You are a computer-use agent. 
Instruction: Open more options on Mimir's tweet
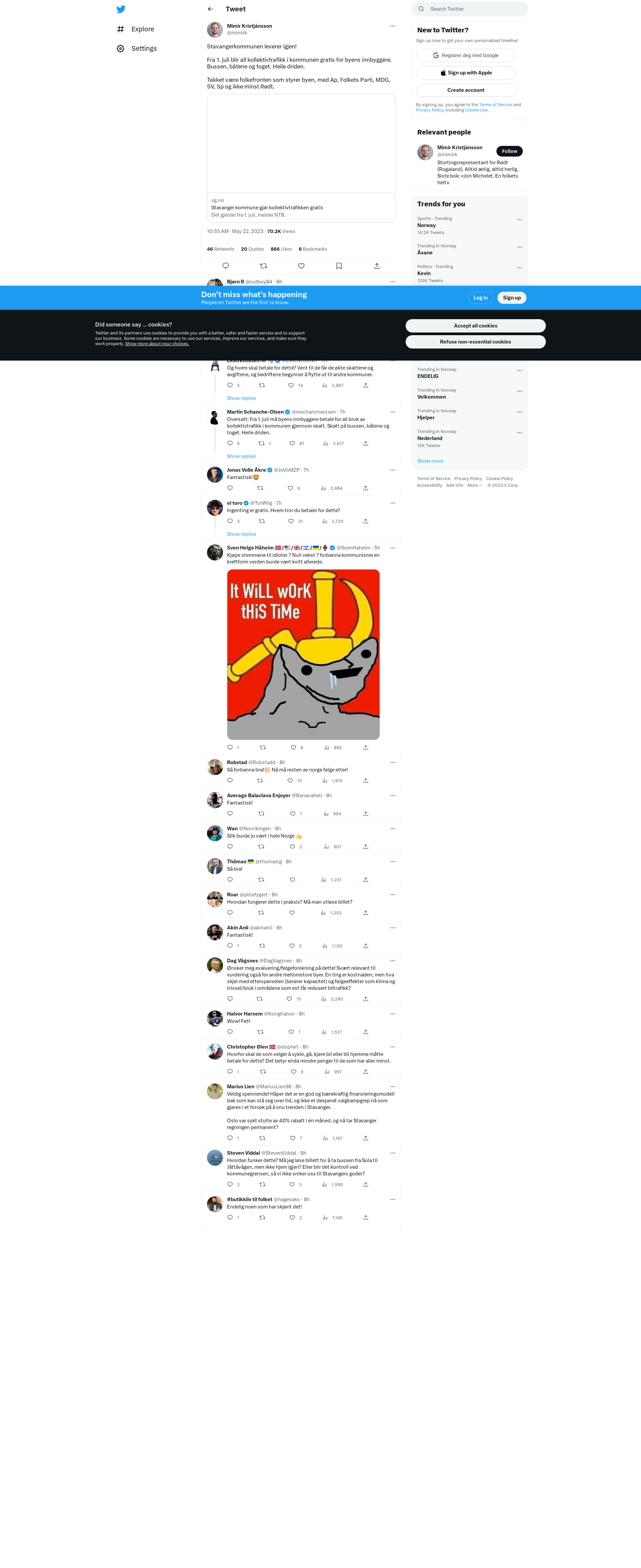coord(393,26)
